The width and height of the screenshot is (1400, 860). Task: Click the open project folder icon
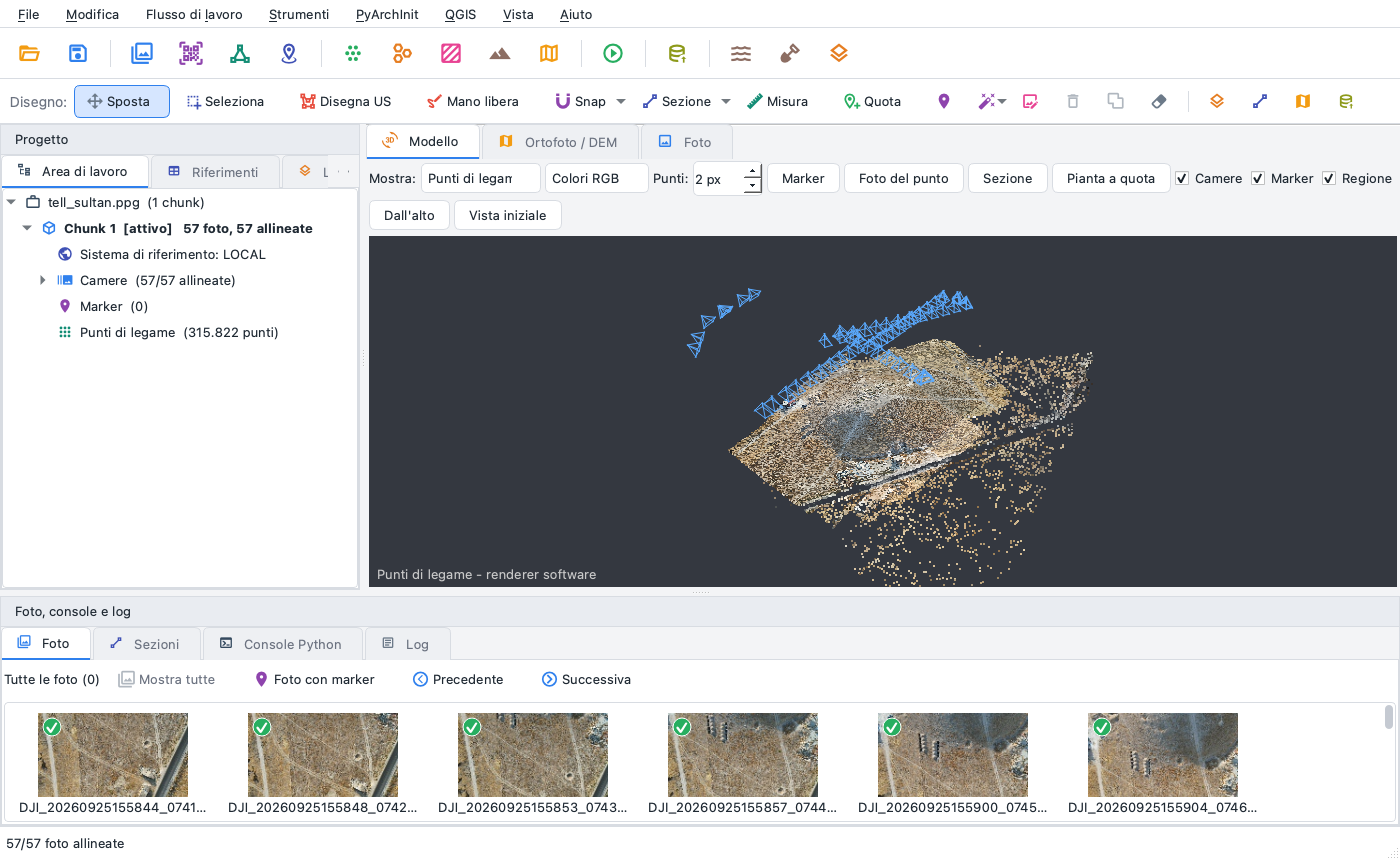pyautogui.click(x=29, y=54)
